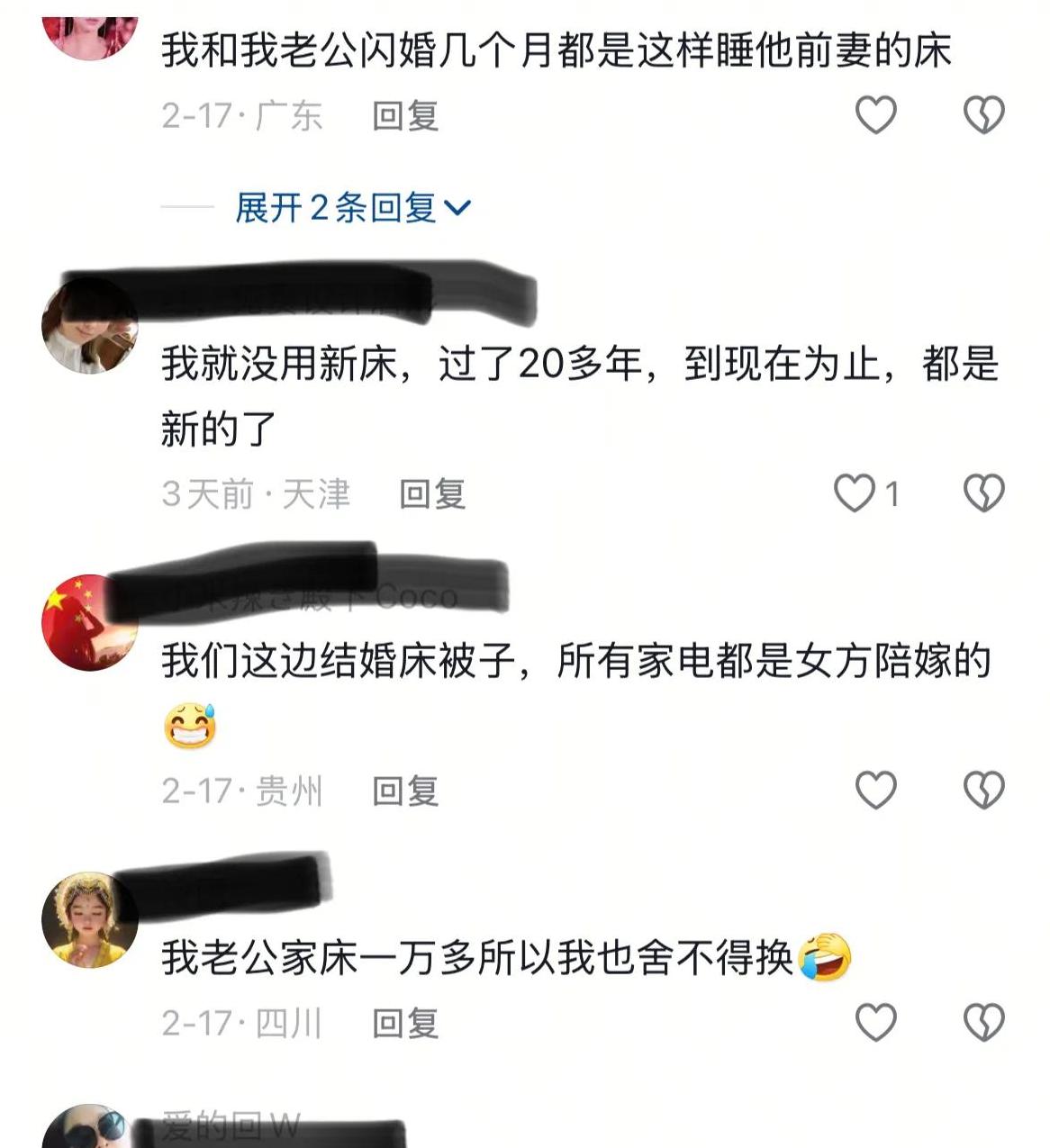
Task: Reply to the 2-17 贵州 comment
Action: pyautogui.click(x=405, y=791)
